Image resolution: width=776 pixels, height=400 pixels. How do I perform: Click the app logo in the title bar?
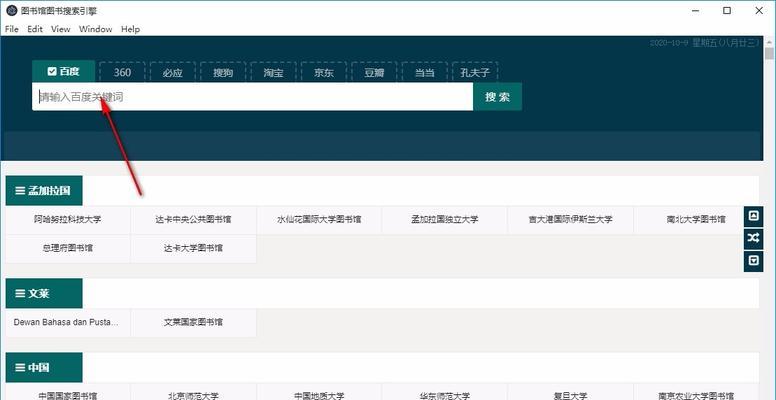point(11,10)
